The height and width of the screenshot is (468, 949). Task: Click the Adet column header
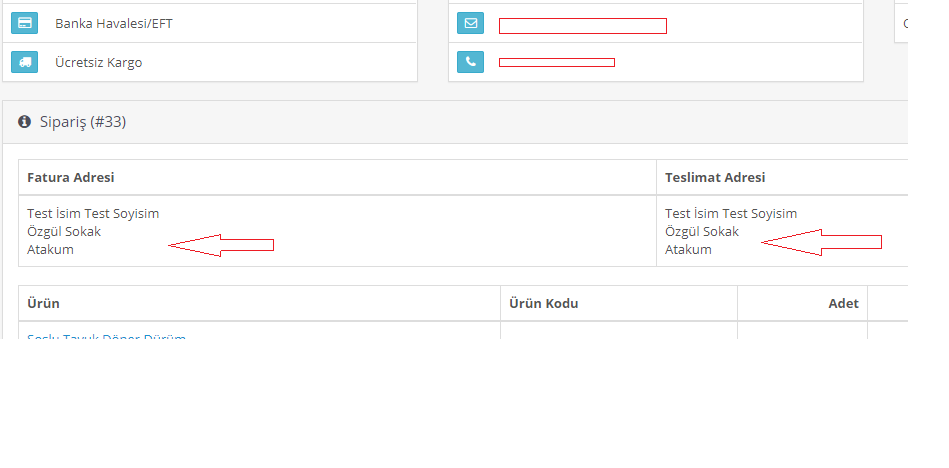pos(844,303)
